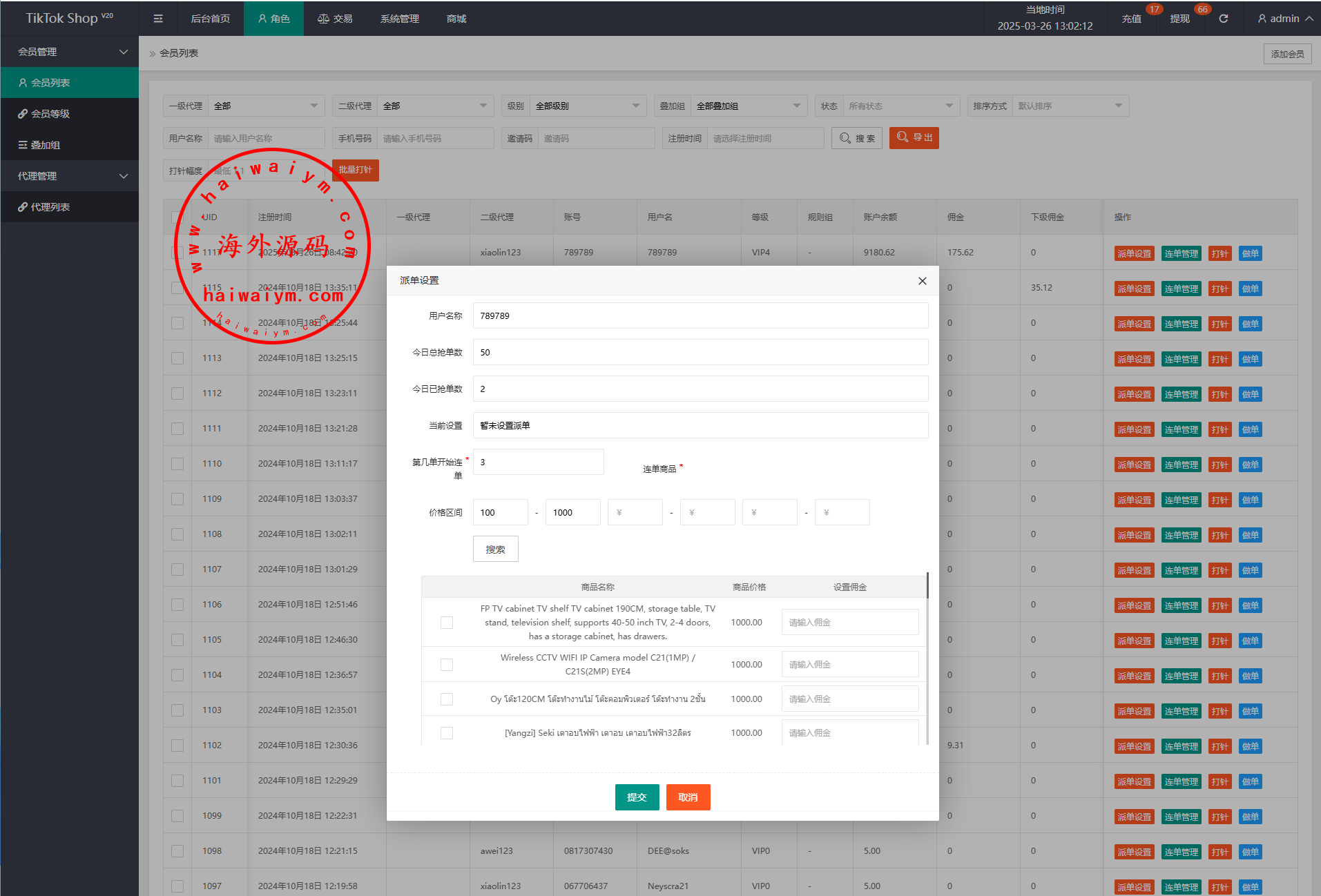Image resolution: width=1321 pixels, height=896 pixels.
Task: Click the 提现 notification with badge 66
Action: (x=1179, y=19)
